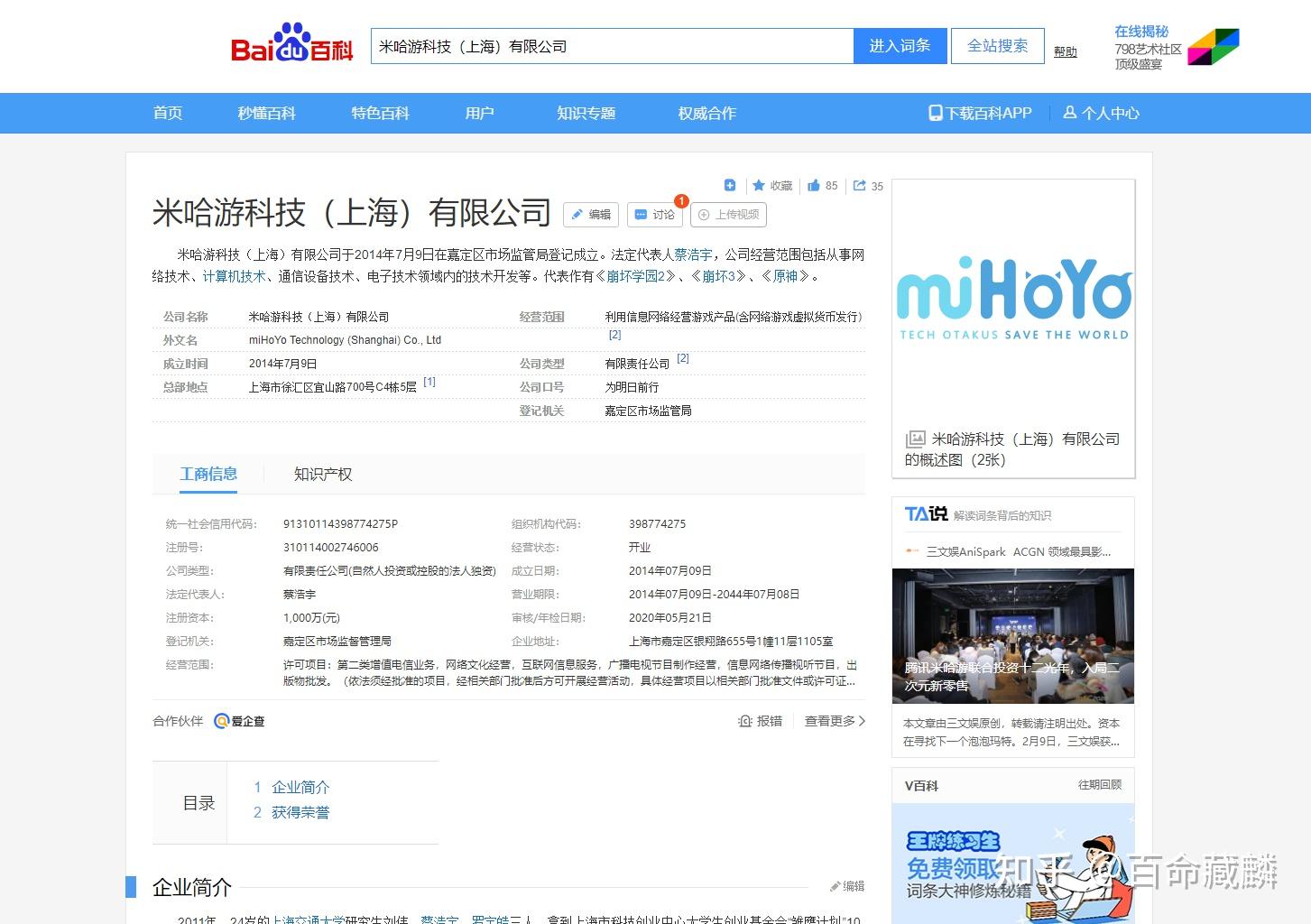This screenshot has height=924, width=1311.
Task: Open 知识专题 navigation item
Action: (586, 113)
